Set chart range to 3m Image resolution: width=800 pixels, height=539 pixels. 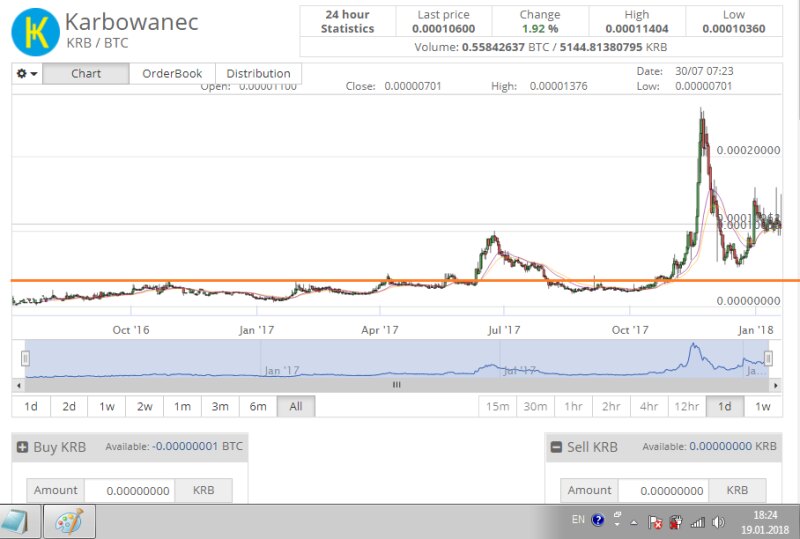[220, 406]
